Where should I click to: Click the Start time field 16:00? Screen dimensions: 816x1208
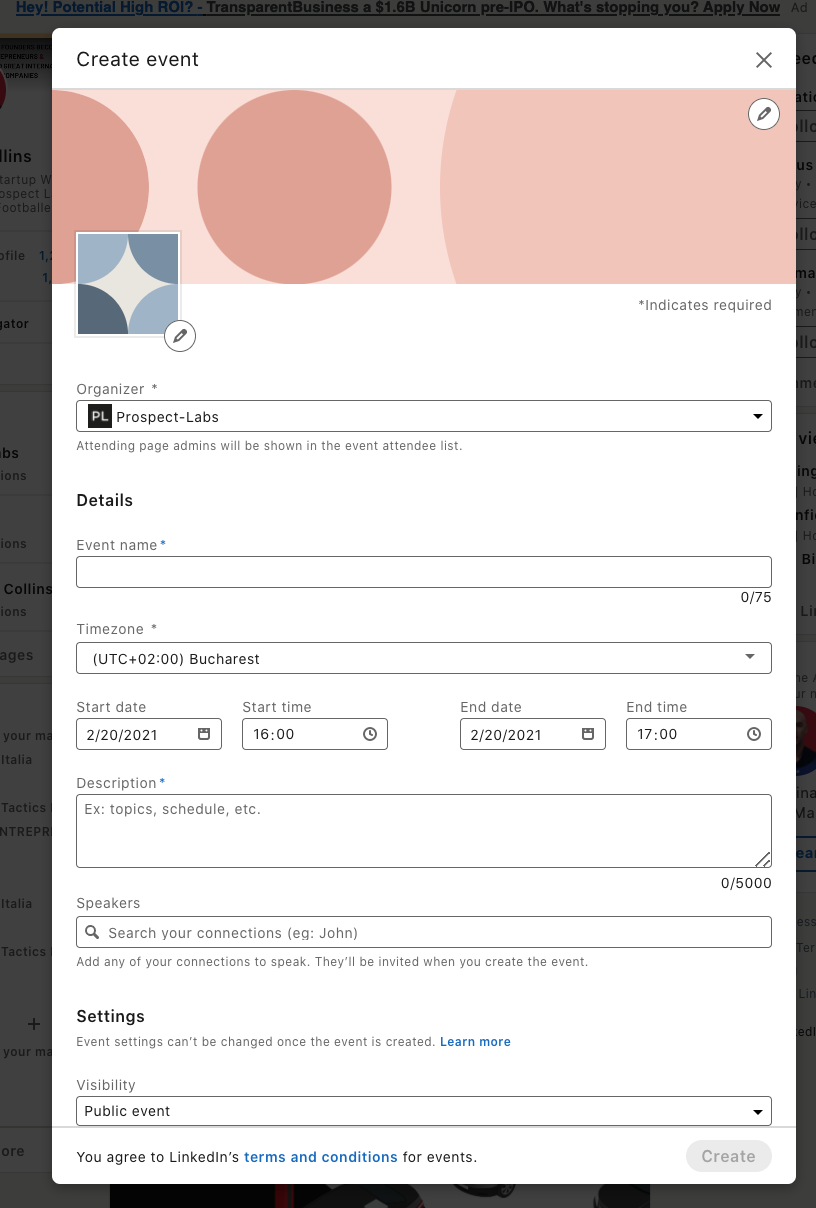pos(315,734)
